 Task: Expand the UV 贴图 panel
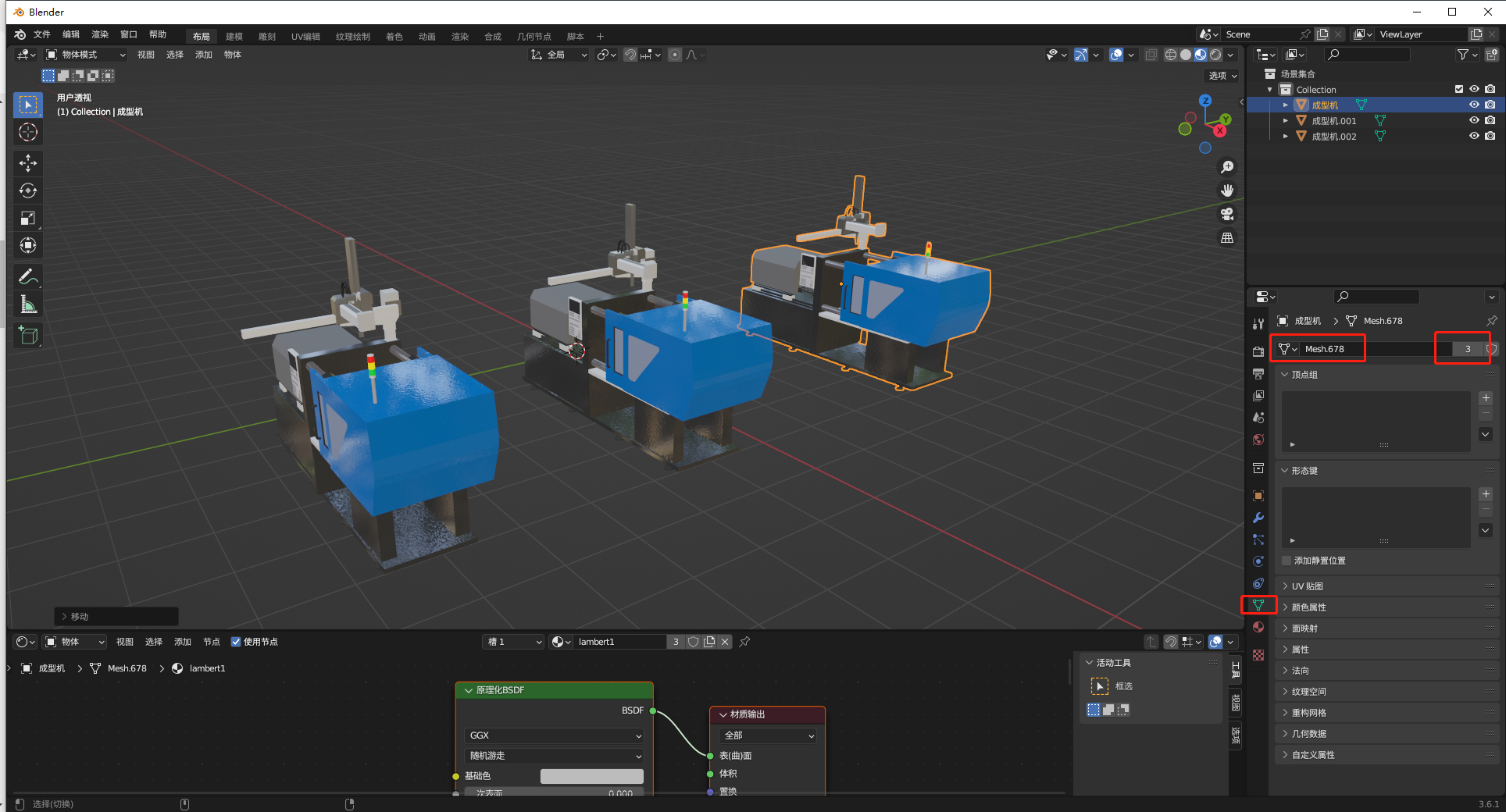click(x=1308, y=586)
